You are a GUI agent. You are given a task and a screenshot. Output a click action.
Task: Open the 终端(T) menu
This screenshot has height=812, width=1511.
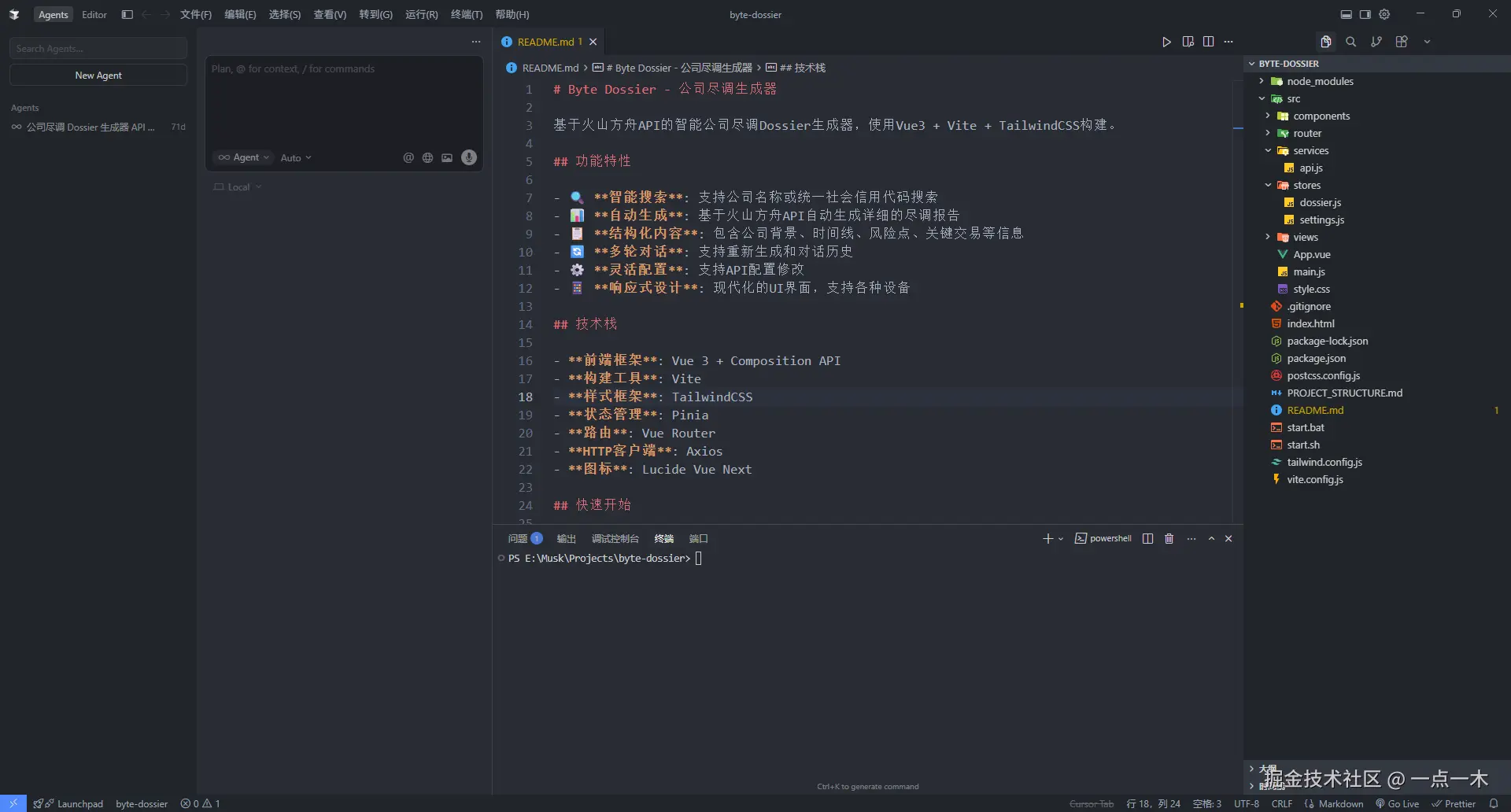[467, 14]
